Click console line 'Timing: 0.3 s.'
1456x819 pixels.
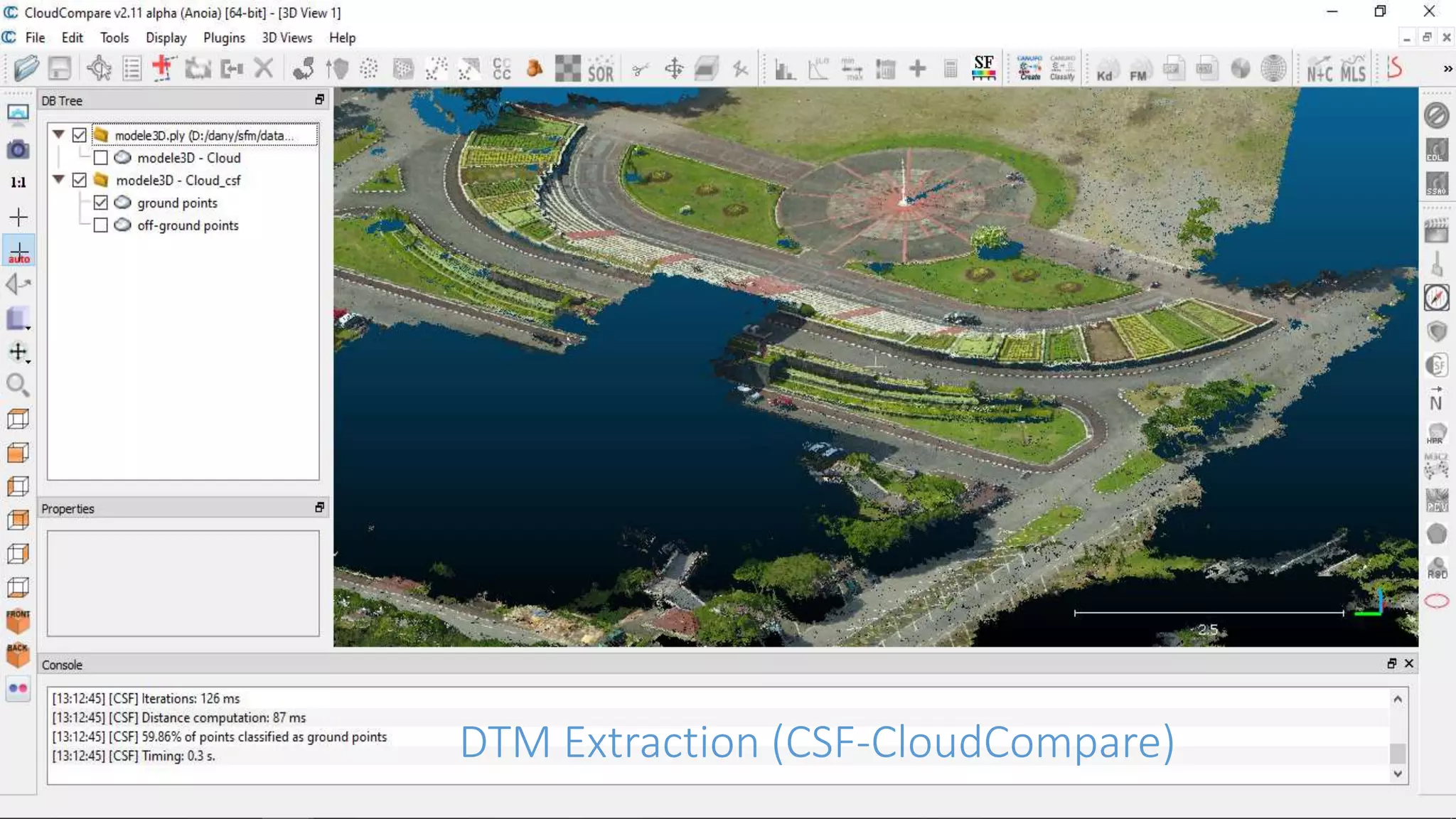134,756
